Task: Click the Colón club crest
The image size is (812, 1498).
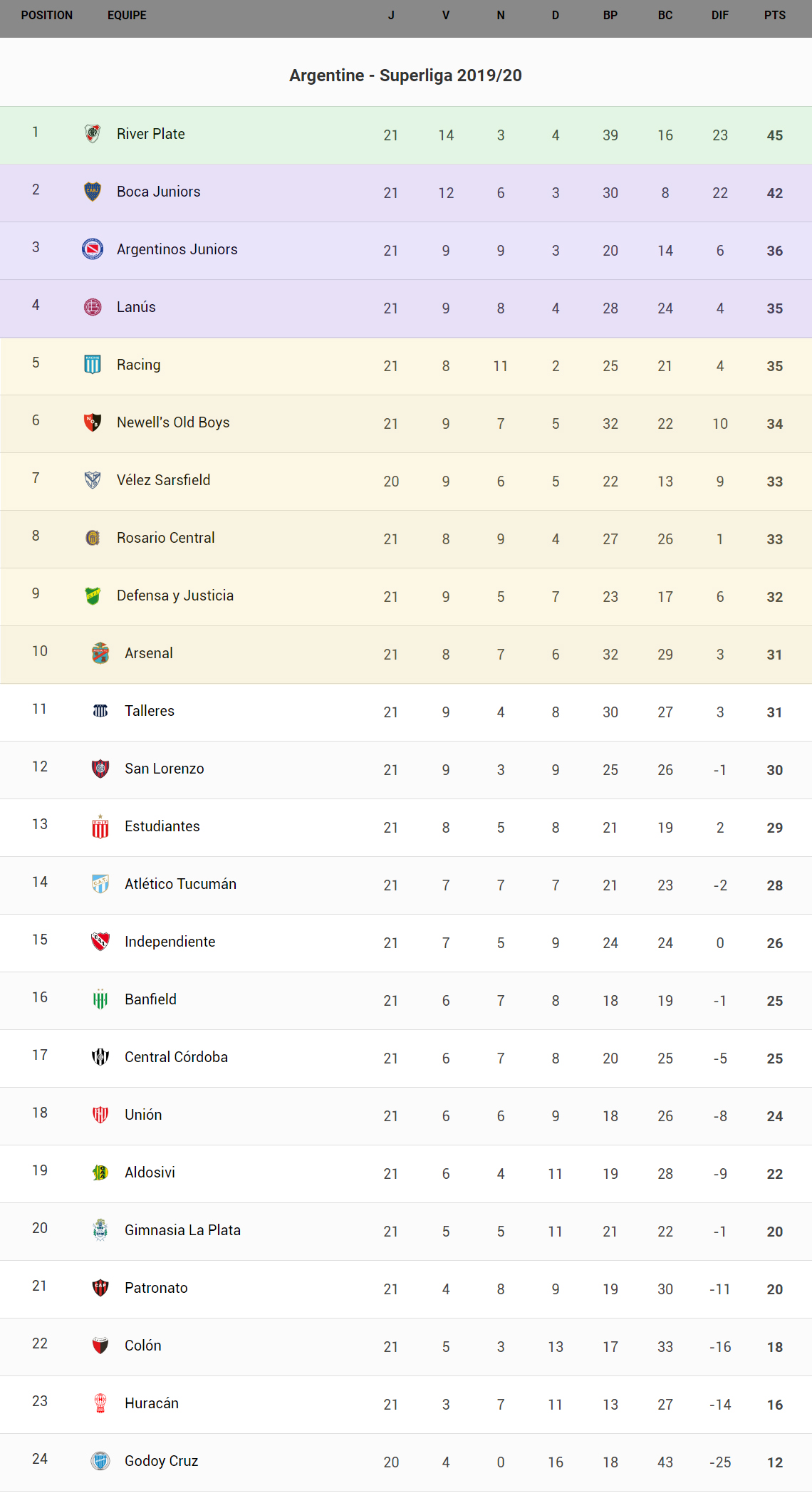Action: [100, 1346]
